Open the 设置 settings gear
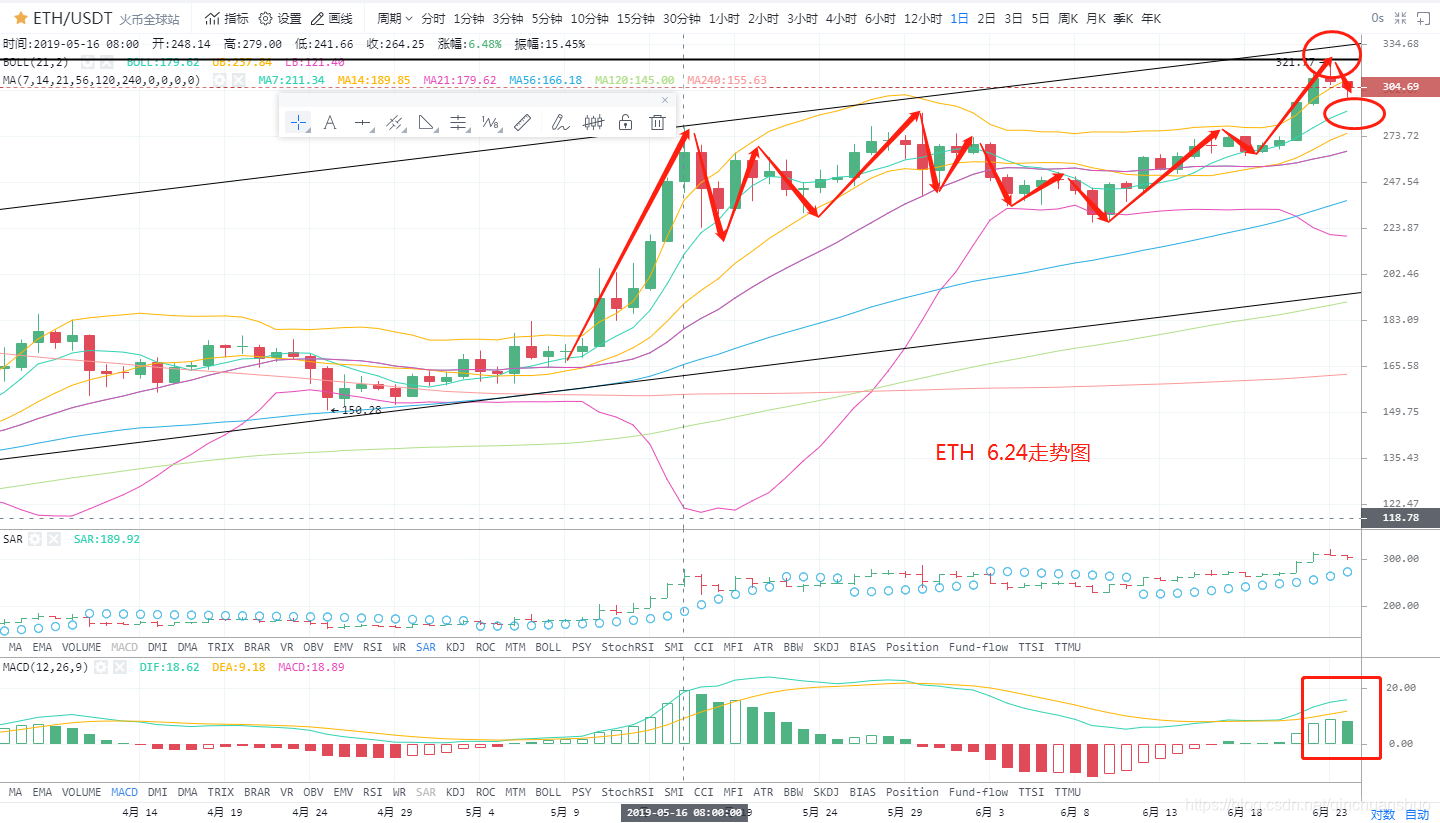1440x823 pixels. (x=280, y=18)
